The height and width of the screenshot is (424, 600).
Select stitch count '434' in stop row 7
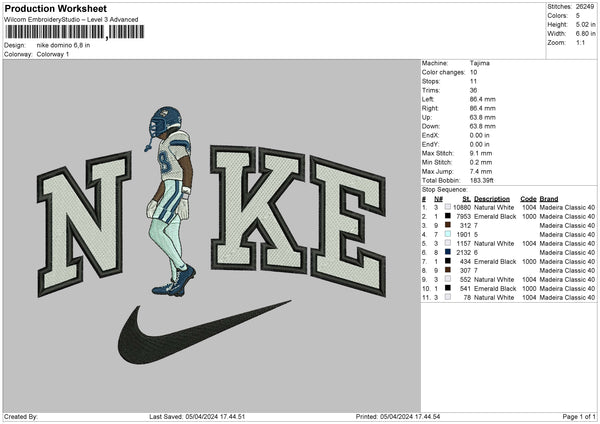[465, 261]
